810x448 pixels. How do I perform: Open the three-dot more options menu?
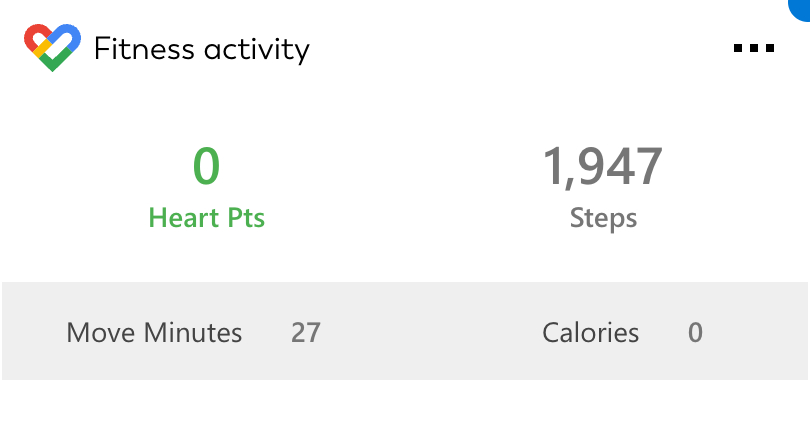click(x=754, y=48)
